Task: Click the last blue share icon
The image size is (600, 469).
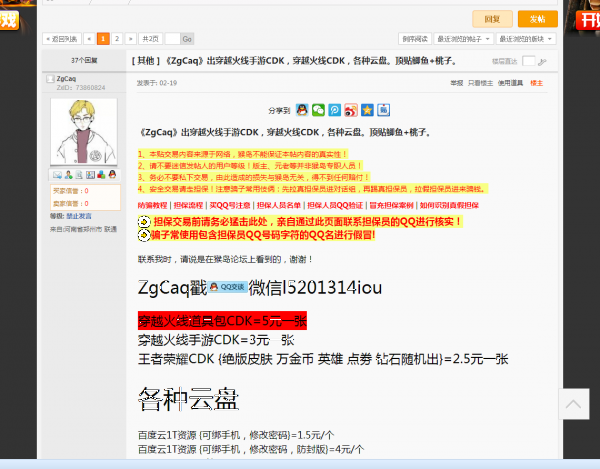Action: pyautogui.click(x=383, y=110)
